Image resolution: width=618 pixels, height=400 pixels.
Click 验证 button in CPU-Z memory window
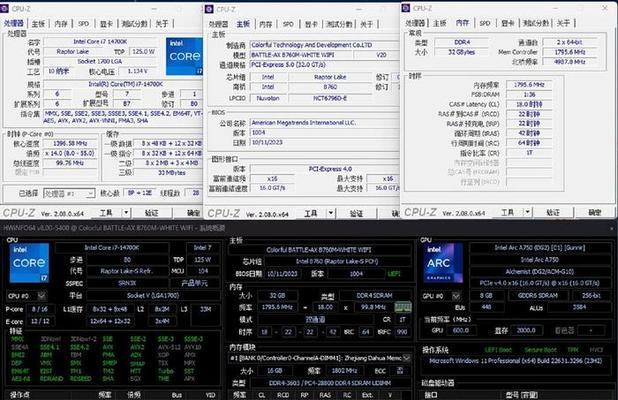[x=553, y=212]
